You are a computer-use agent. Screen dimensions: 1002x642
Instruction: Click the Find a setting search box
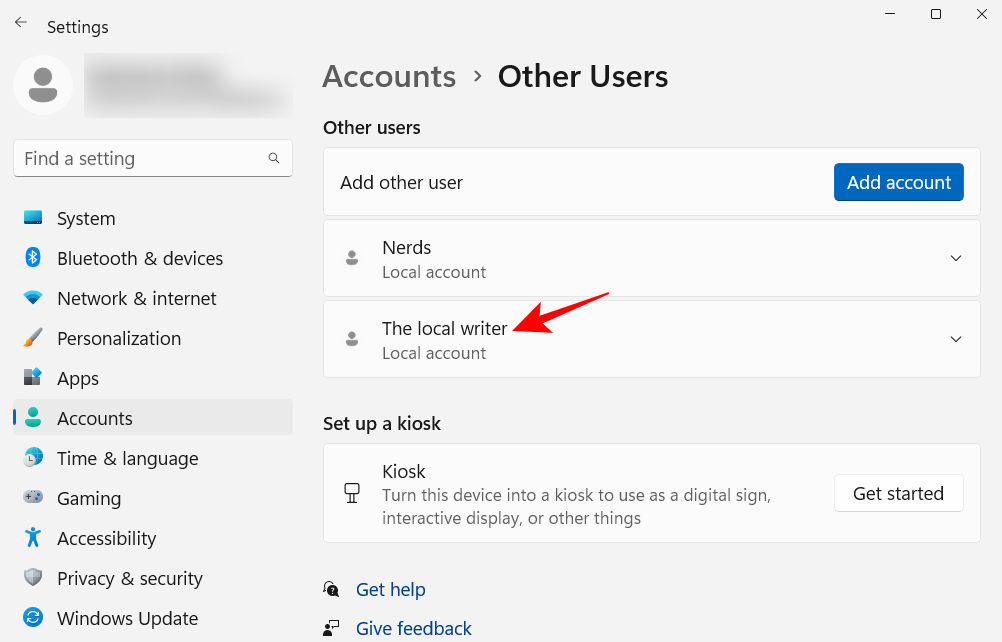coord(140,158)
